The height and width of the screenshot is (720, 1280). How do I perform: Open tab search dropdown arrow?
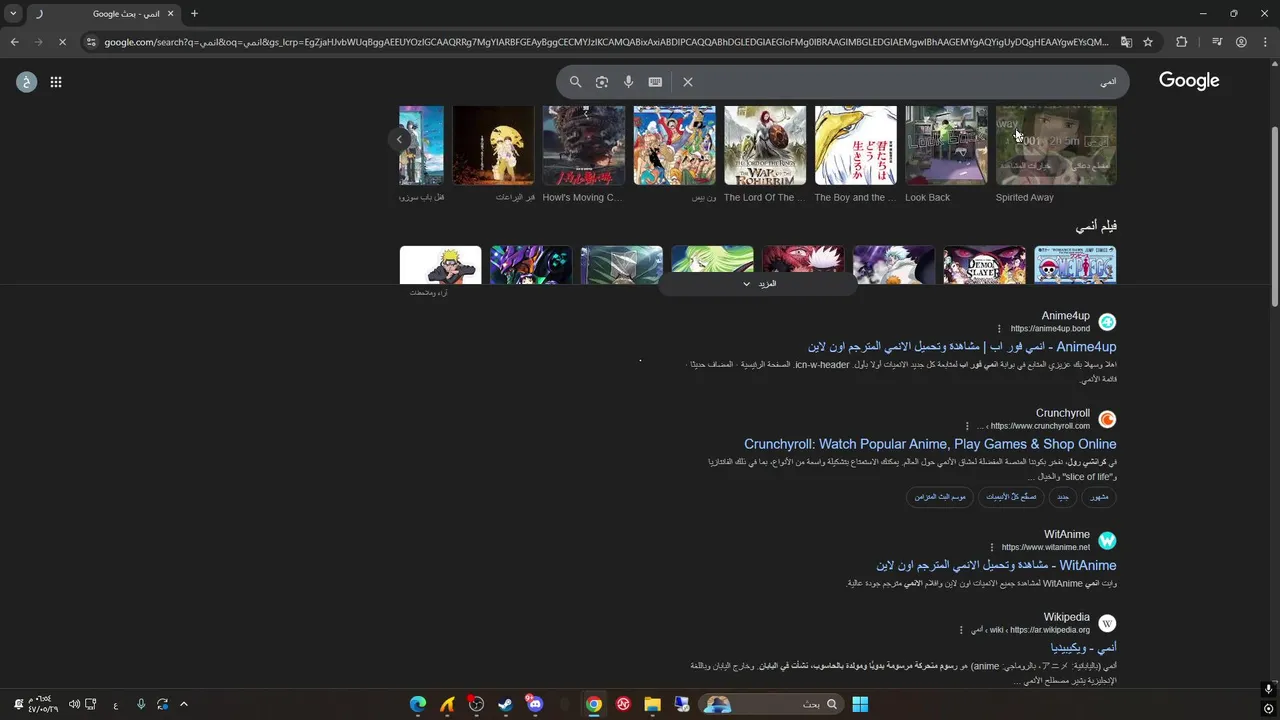tap(13, 14)
